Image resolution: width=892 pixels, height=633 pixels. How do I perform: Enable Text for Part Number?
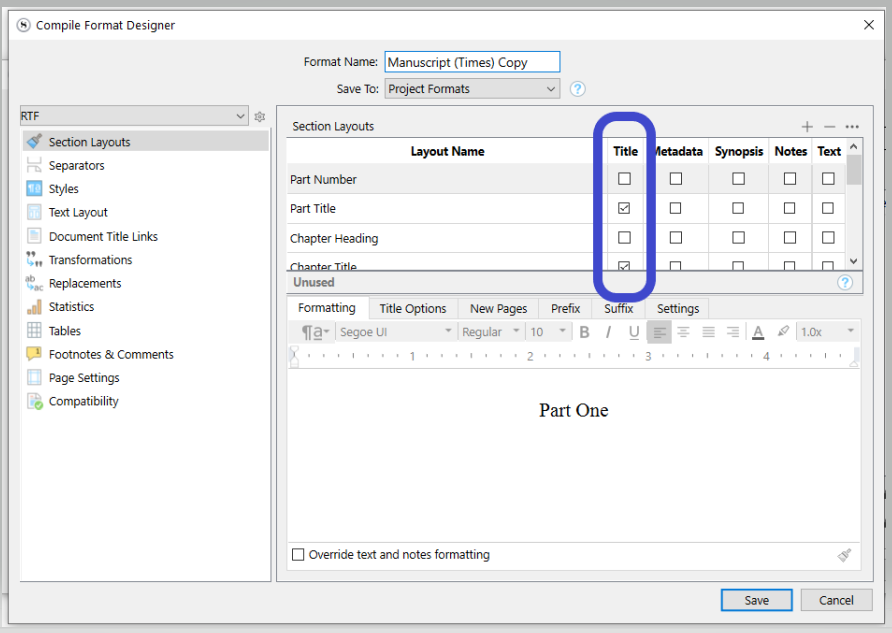[x=828, y=179]
